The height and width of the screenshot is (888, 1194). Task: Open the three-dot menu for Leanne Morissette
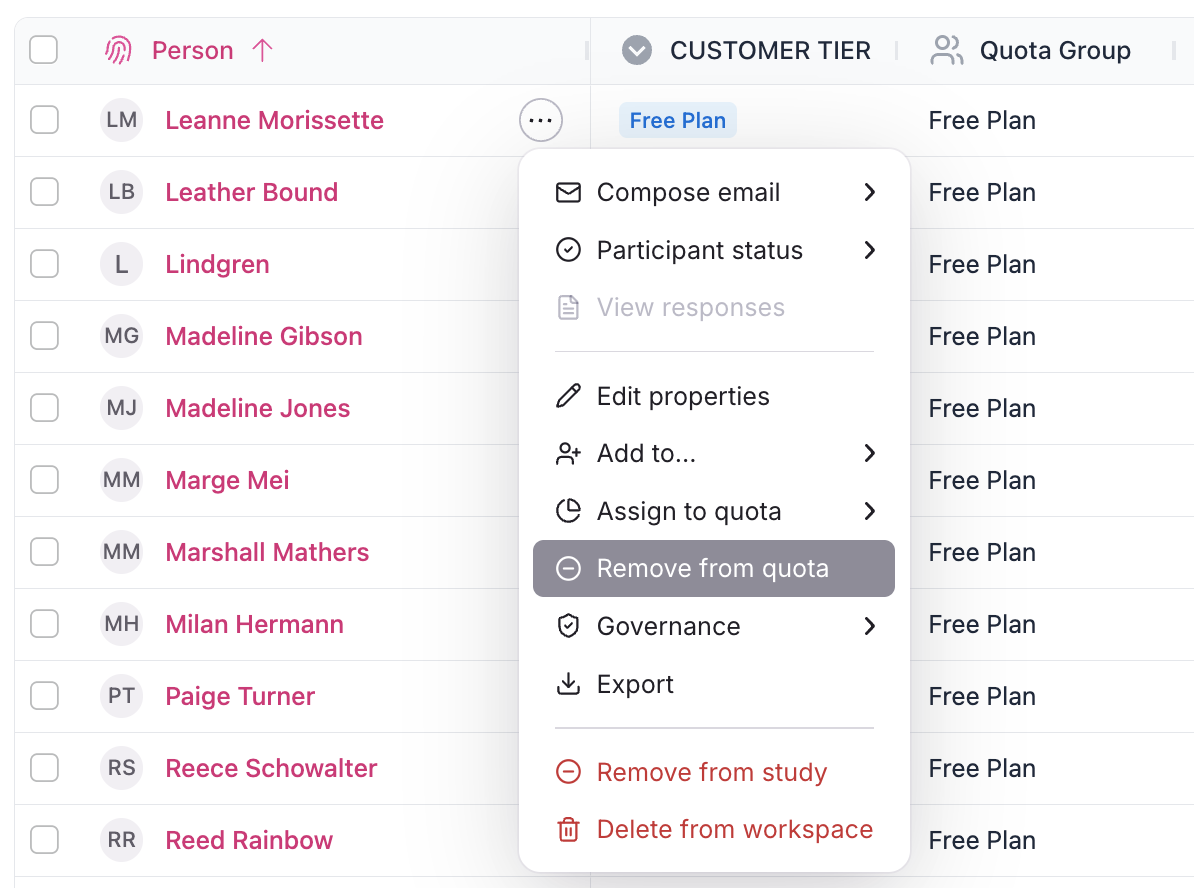[541, 121]
